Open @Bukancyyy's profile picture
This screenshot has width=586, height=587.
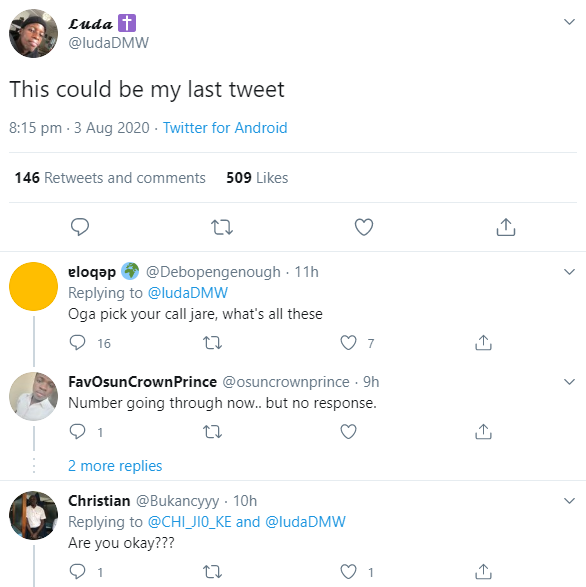[x=33, y=515]
